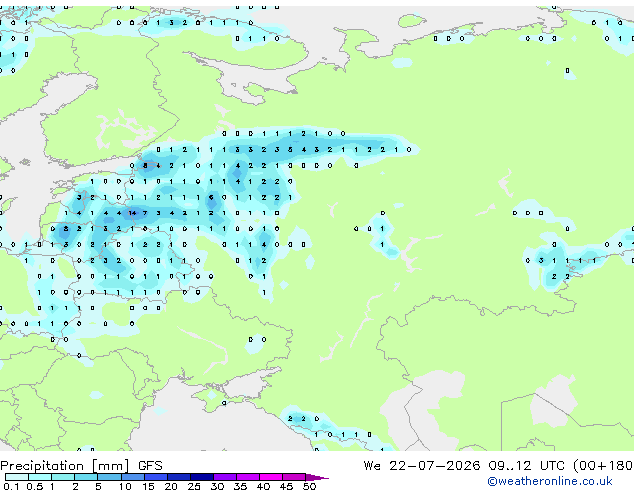Click the "(00+180" forecast offset text

tap(603, 466)
